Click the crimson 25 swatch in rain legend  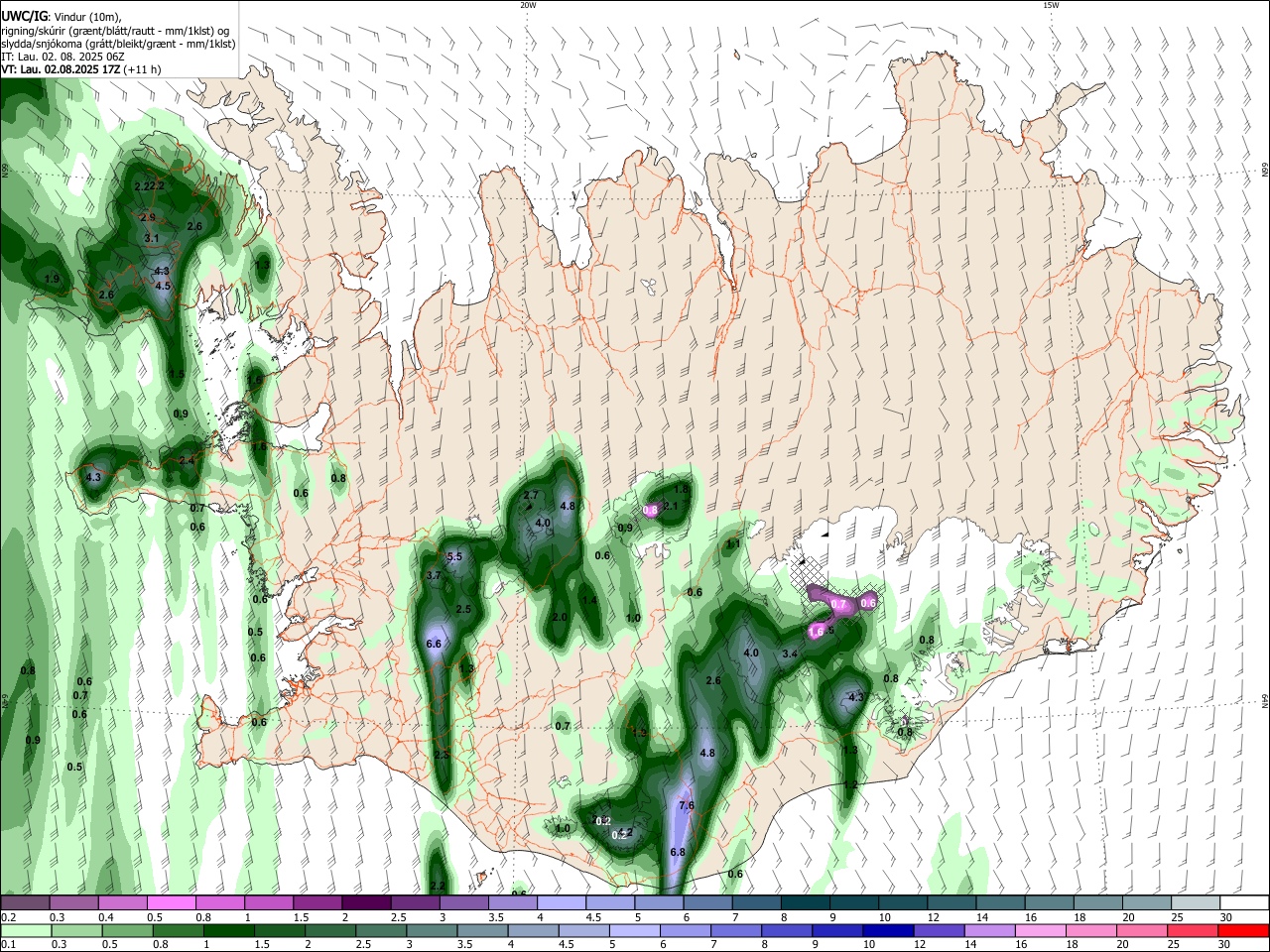1193,930
